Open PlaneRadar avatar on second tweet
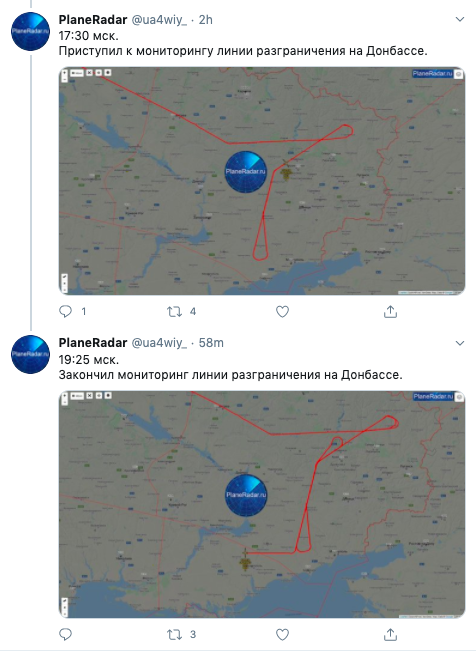476x652 pixels. [x=30, y=354]
